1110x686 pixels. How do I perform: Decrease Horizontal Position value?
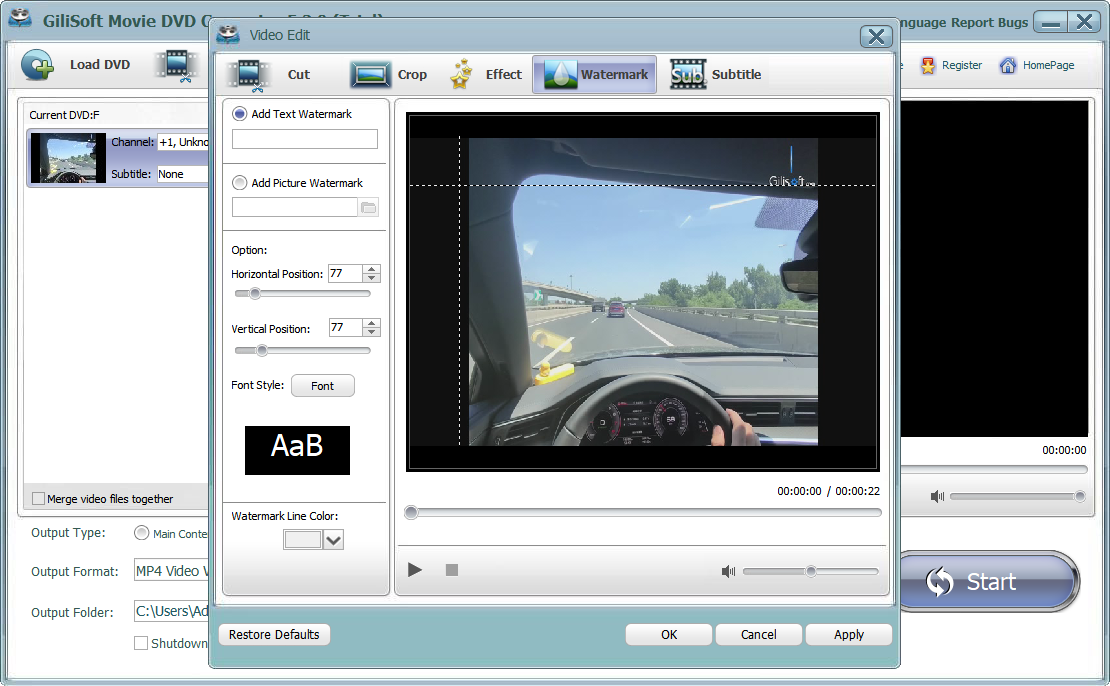tap(372, 278)
